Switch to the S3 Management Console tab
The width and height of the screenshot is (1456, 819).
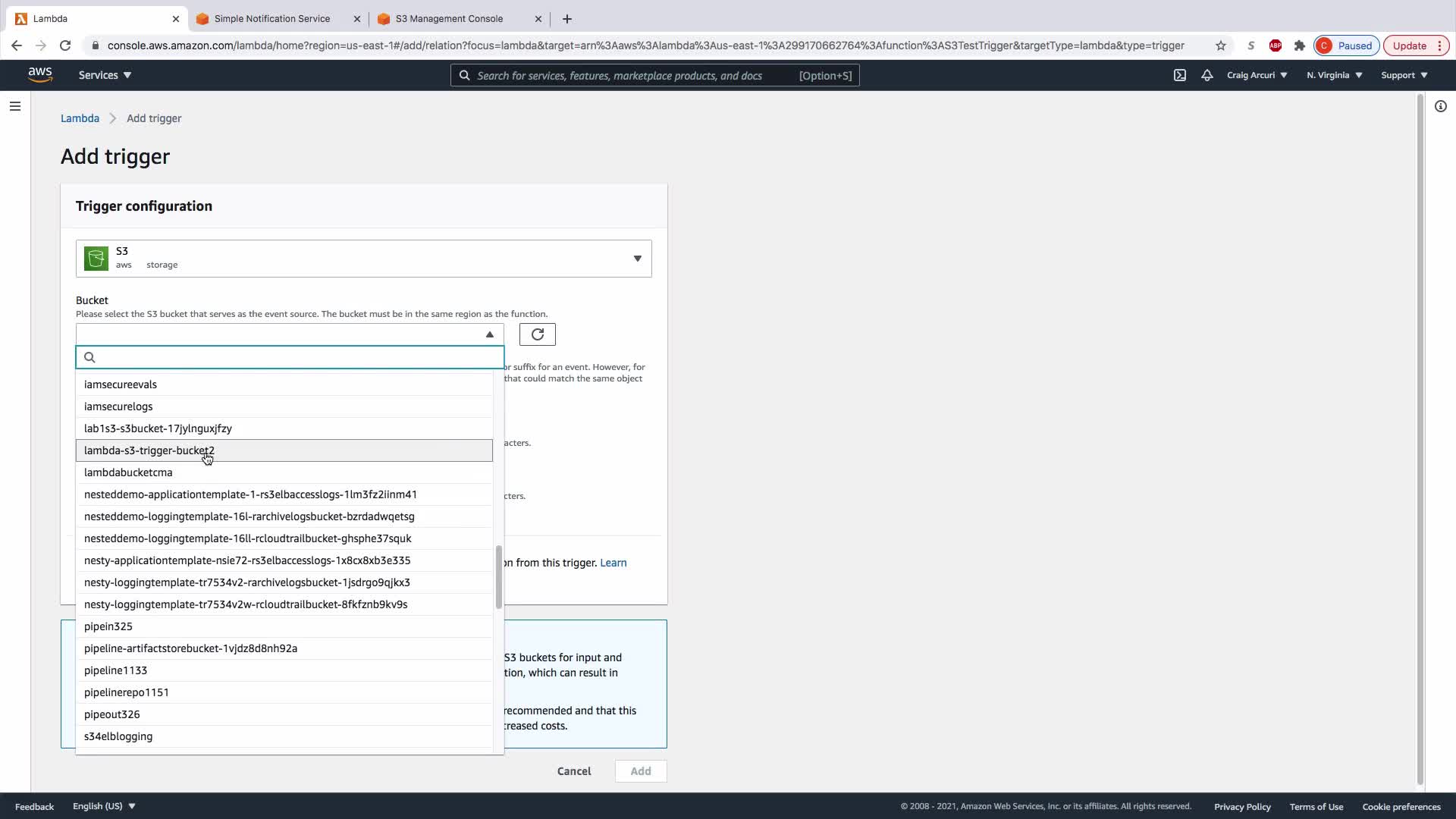coord(449,18)
